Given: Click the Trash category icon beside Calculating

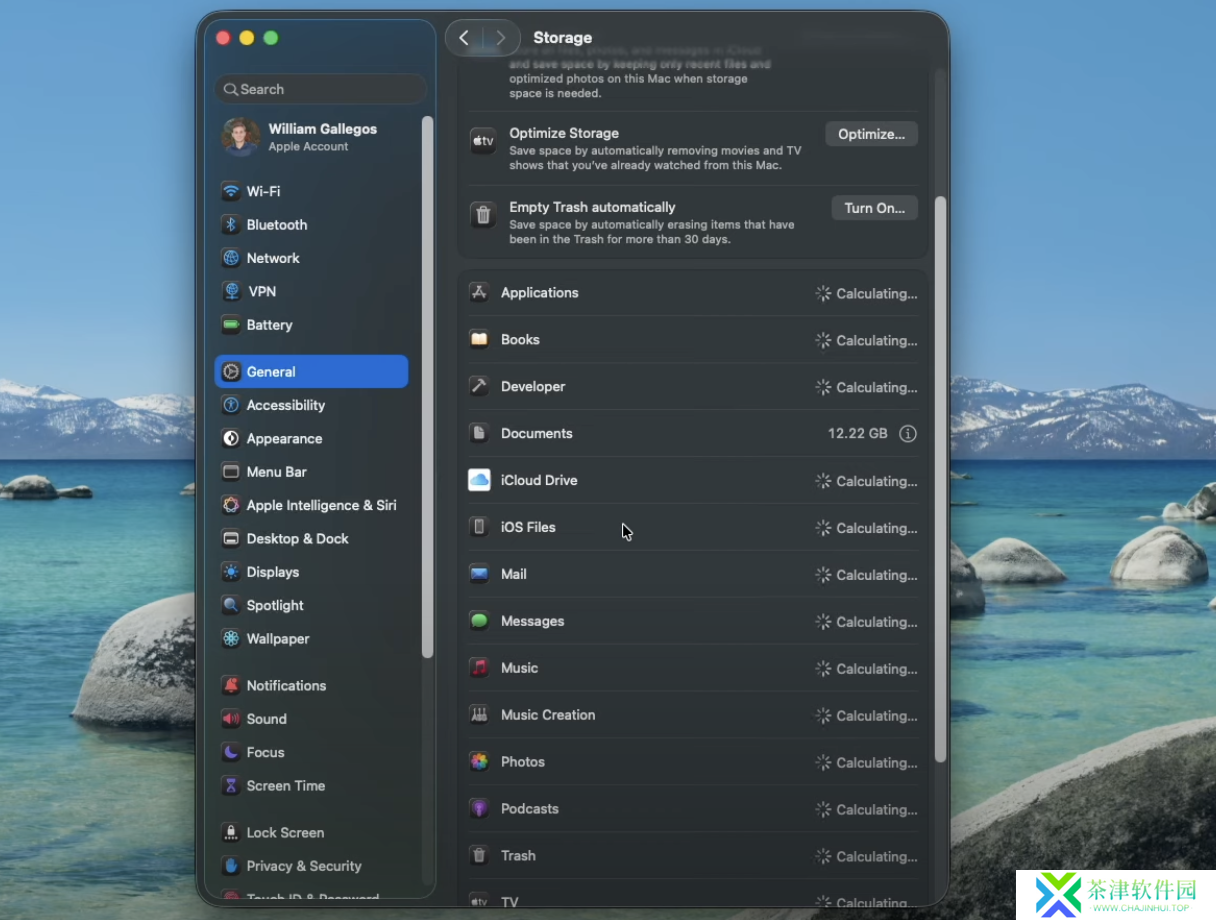Looking at the screenshot, I should click(479, 856).
